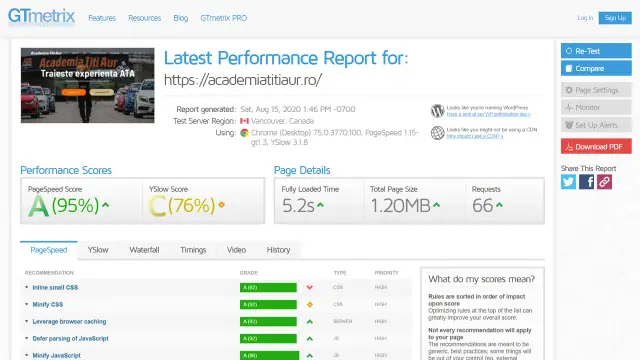The width and height of the screenshot is (640, 360).
Task: Click orange diamond beside YSlow Score
Action: [222, 205]
